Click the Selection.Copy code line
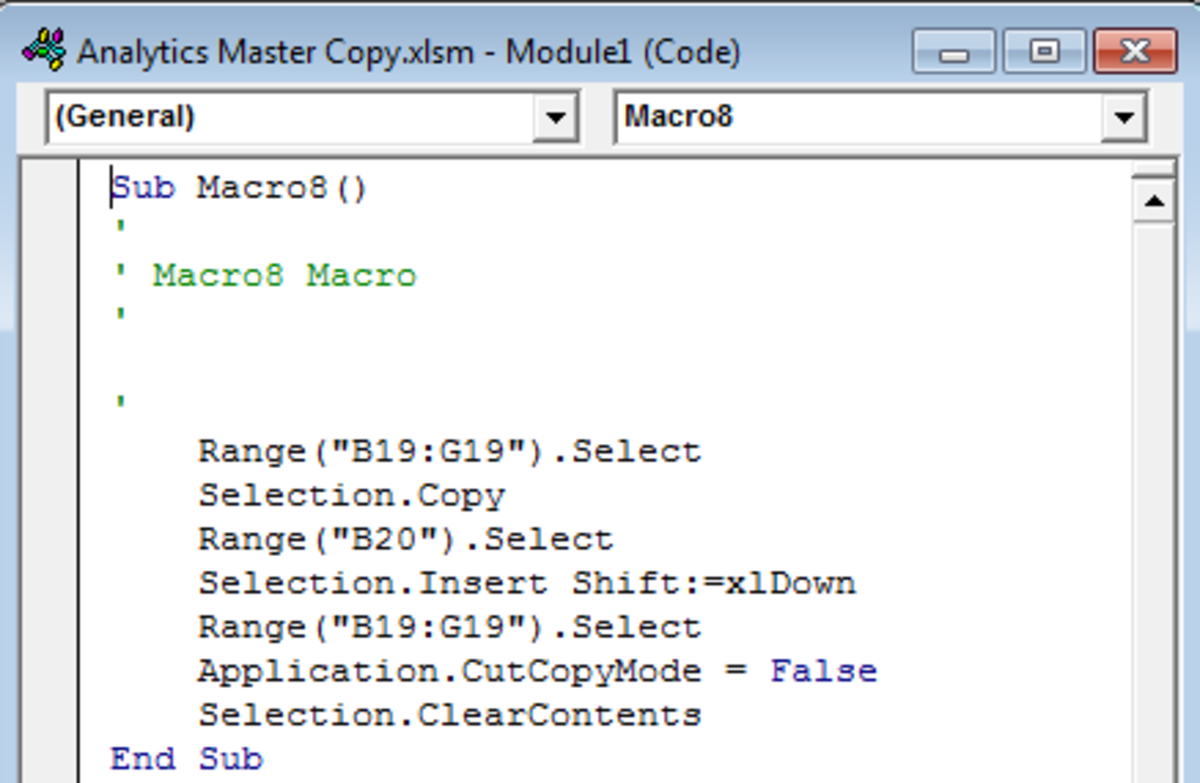This screenshot has width=1200, height=783. [351, 495]
